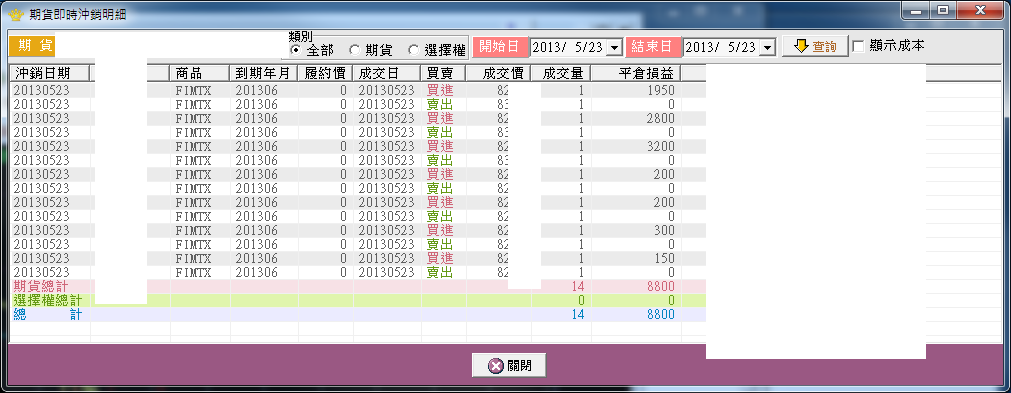This screenshot has height=393, width=1011.
Task: Click the 商品 column header
Action: 200,73
